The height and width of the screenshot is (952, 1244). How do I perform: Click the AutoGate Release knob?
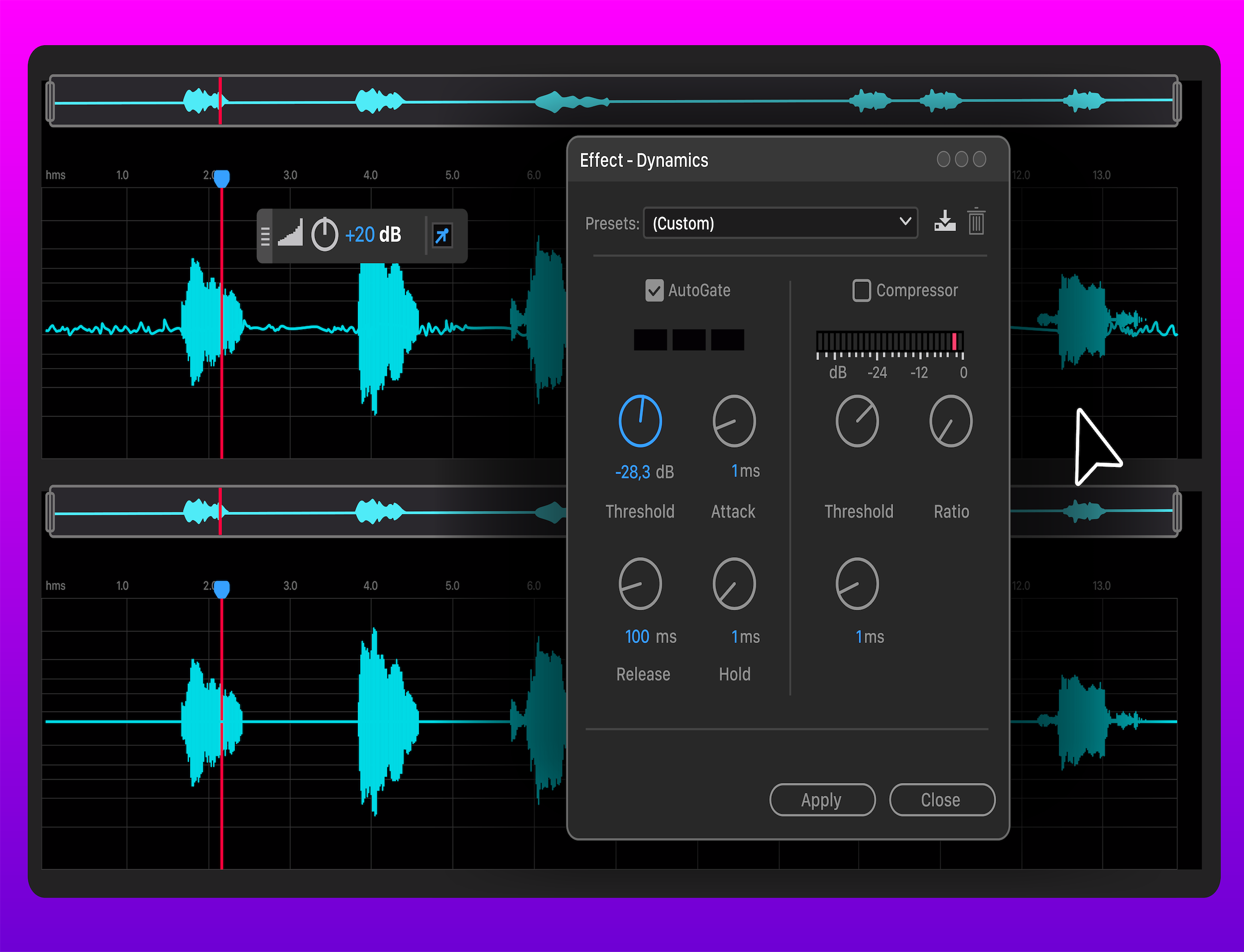640,583
